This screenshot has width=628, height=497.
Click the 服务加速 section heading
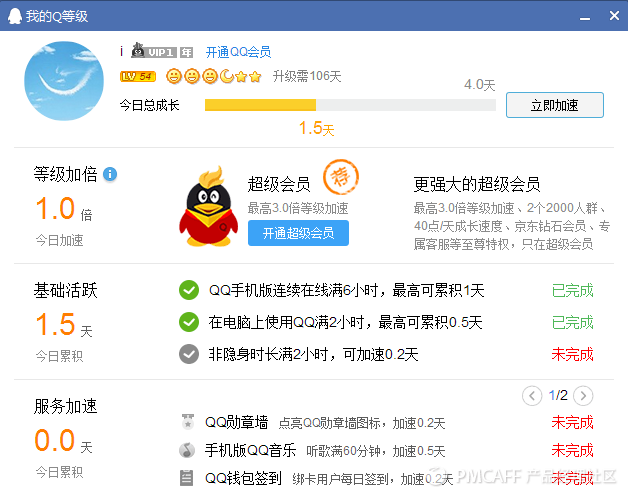[65, 406]
